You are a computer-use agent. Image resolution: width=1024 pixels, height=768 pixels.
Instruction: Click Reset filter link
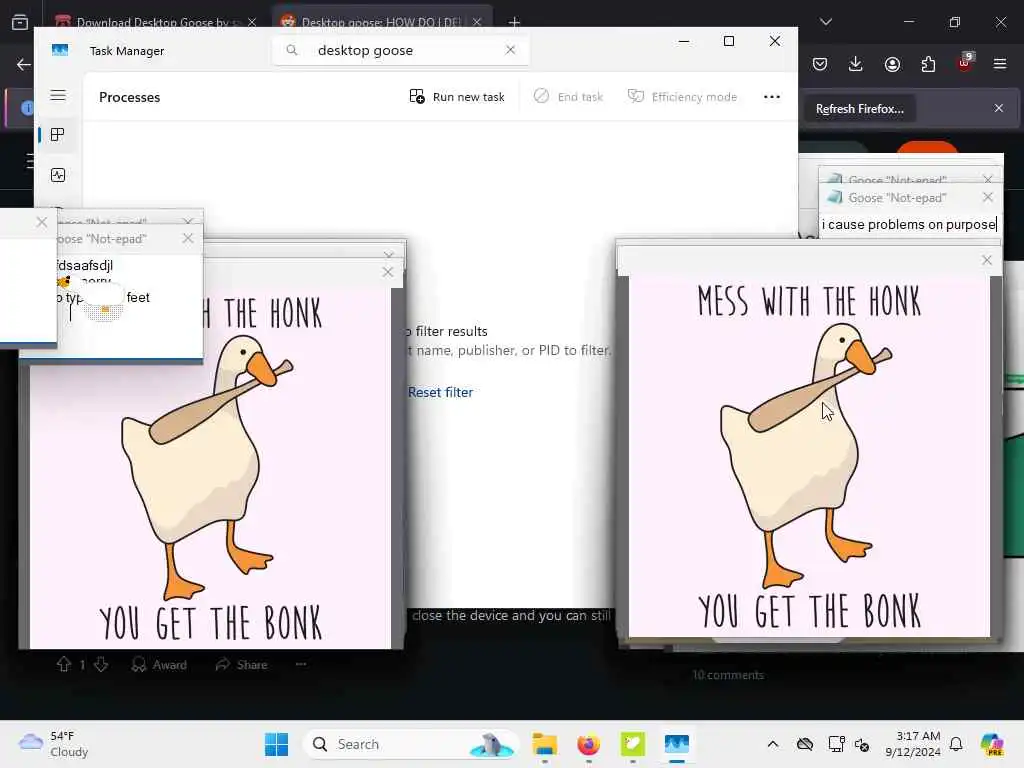(440, 392)
